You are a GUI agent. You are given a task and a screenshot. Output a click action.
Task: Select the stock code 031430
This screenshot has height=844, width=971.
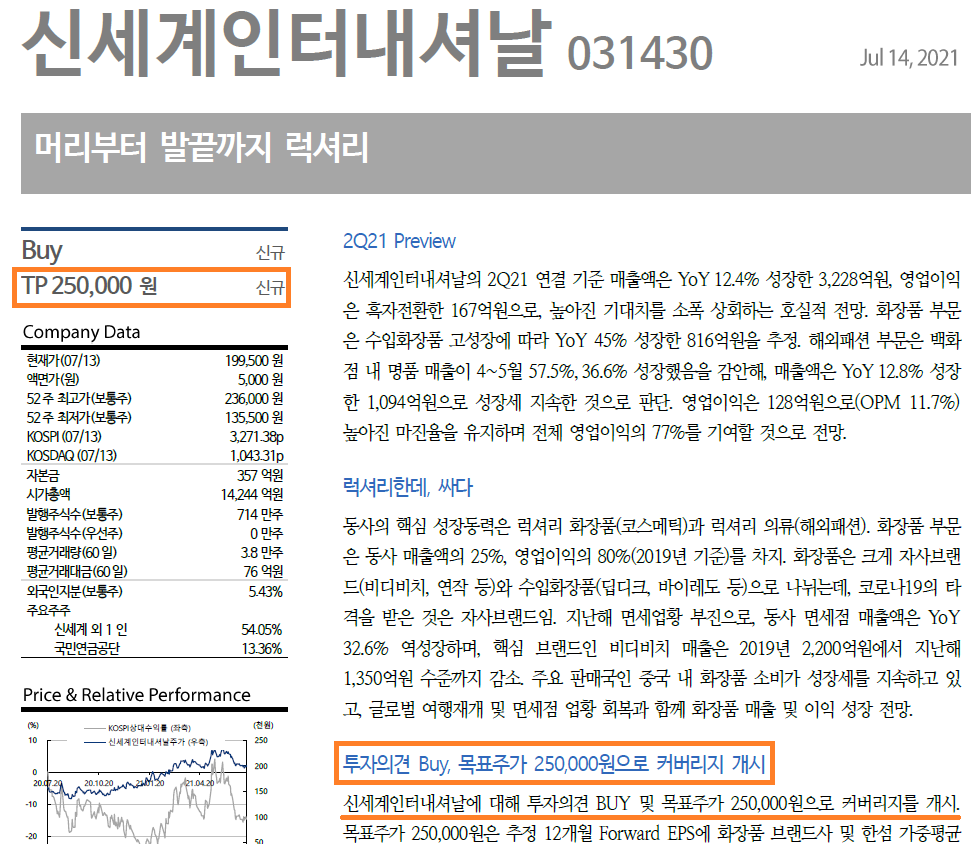[x=640, y=53]
